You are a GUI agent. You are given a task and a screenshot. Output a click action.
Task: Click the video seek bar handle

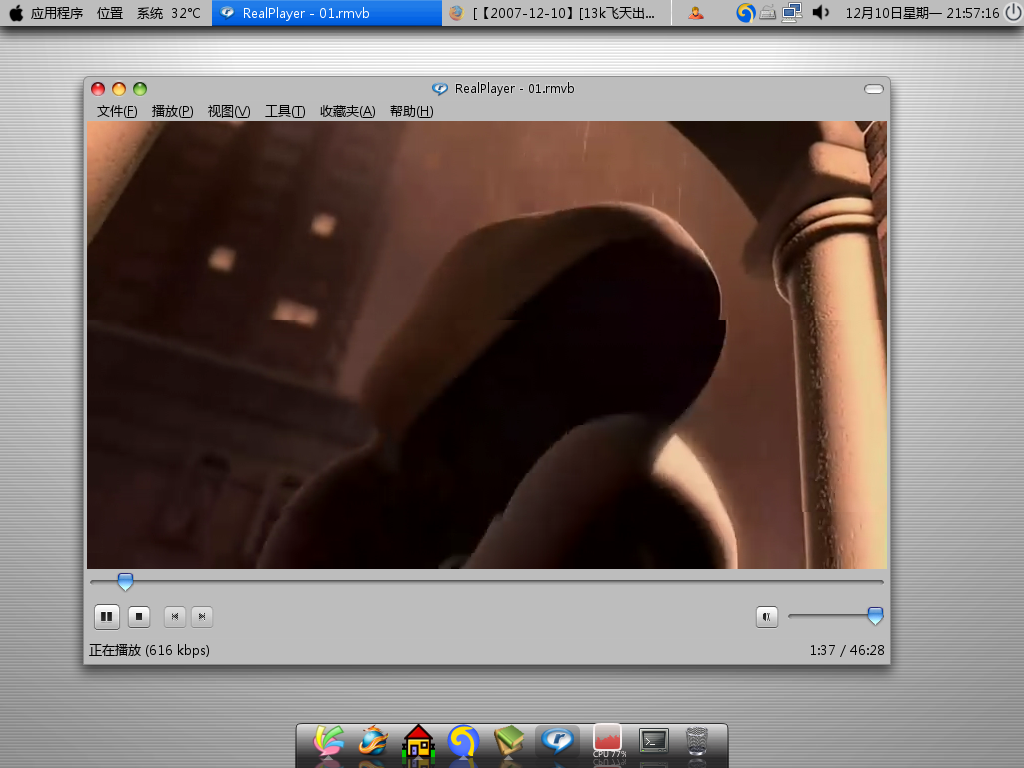125,581
